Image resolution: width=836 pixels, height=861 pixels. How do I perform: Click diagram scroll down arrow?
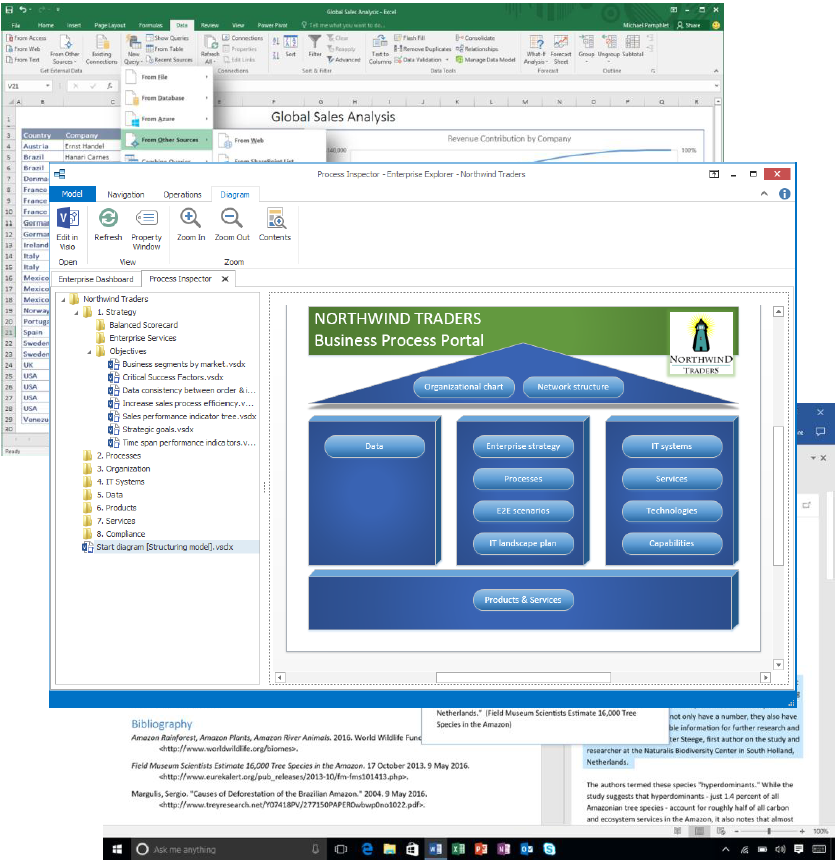(778, 664)
